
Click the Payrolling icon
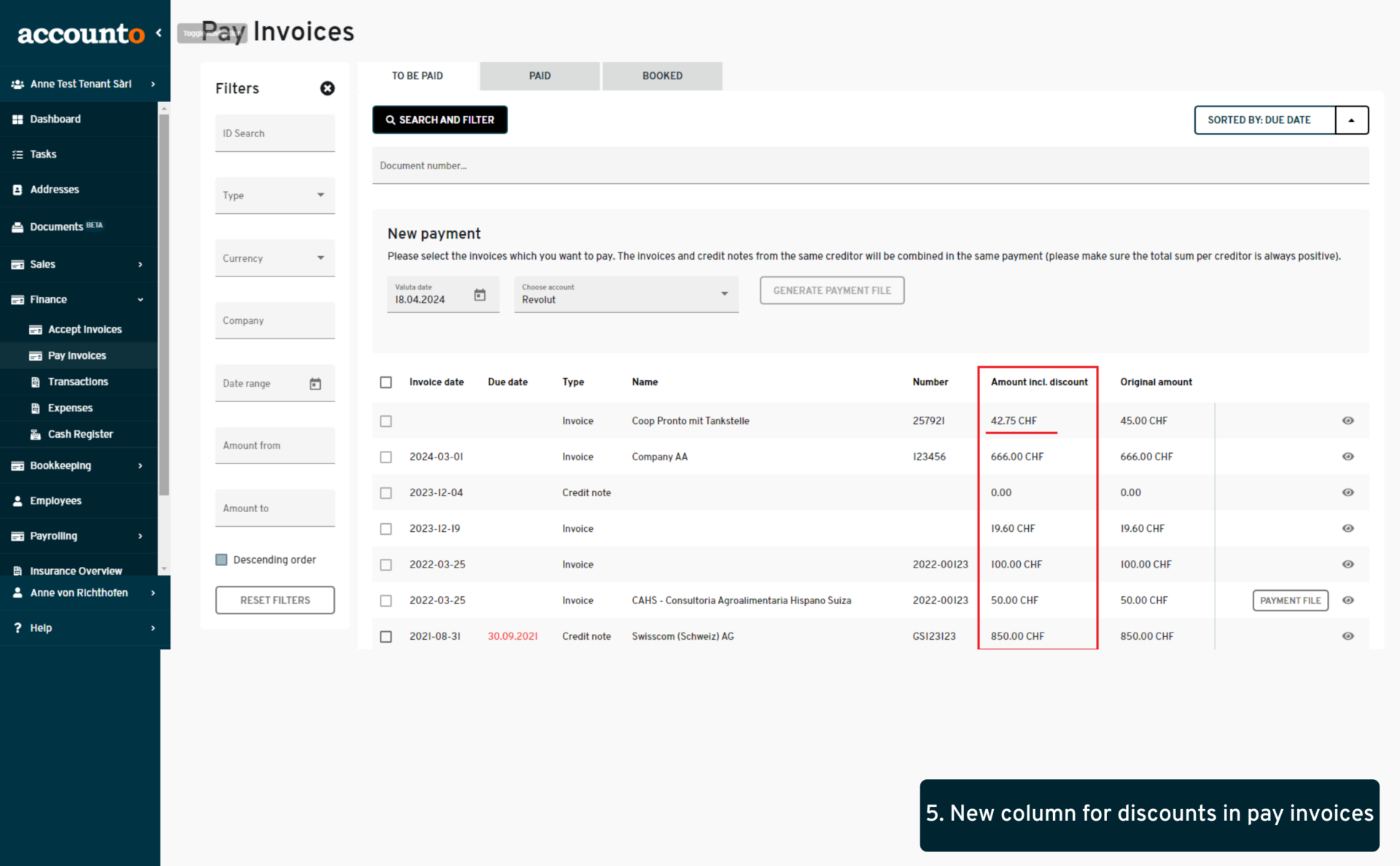(17, 536)
